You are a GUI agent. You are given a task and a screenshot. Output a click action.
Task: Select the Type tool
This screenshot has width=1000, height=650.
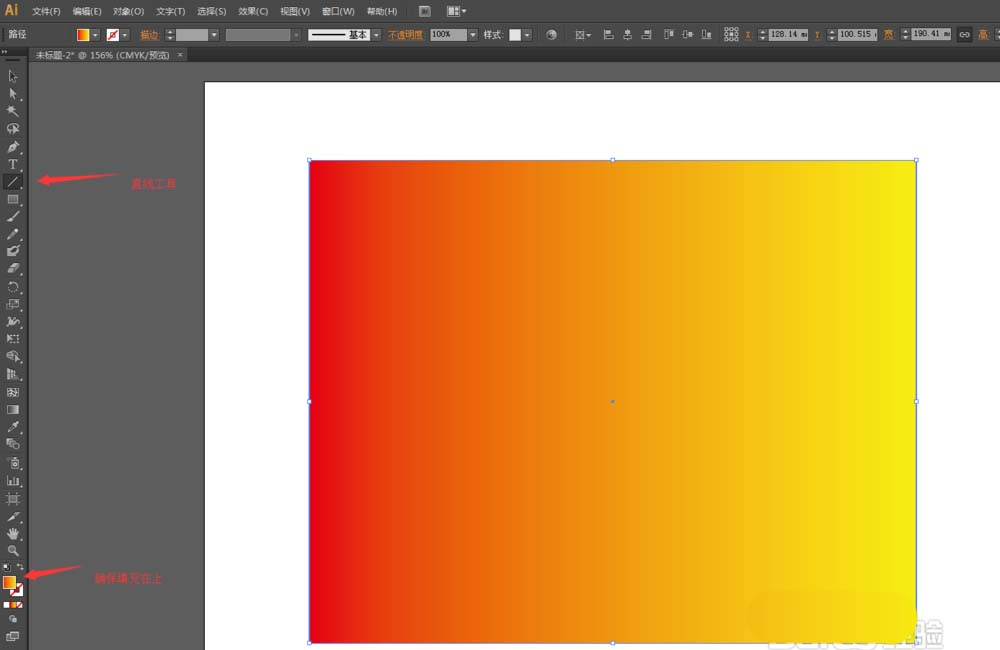click(x=13, y=165)
